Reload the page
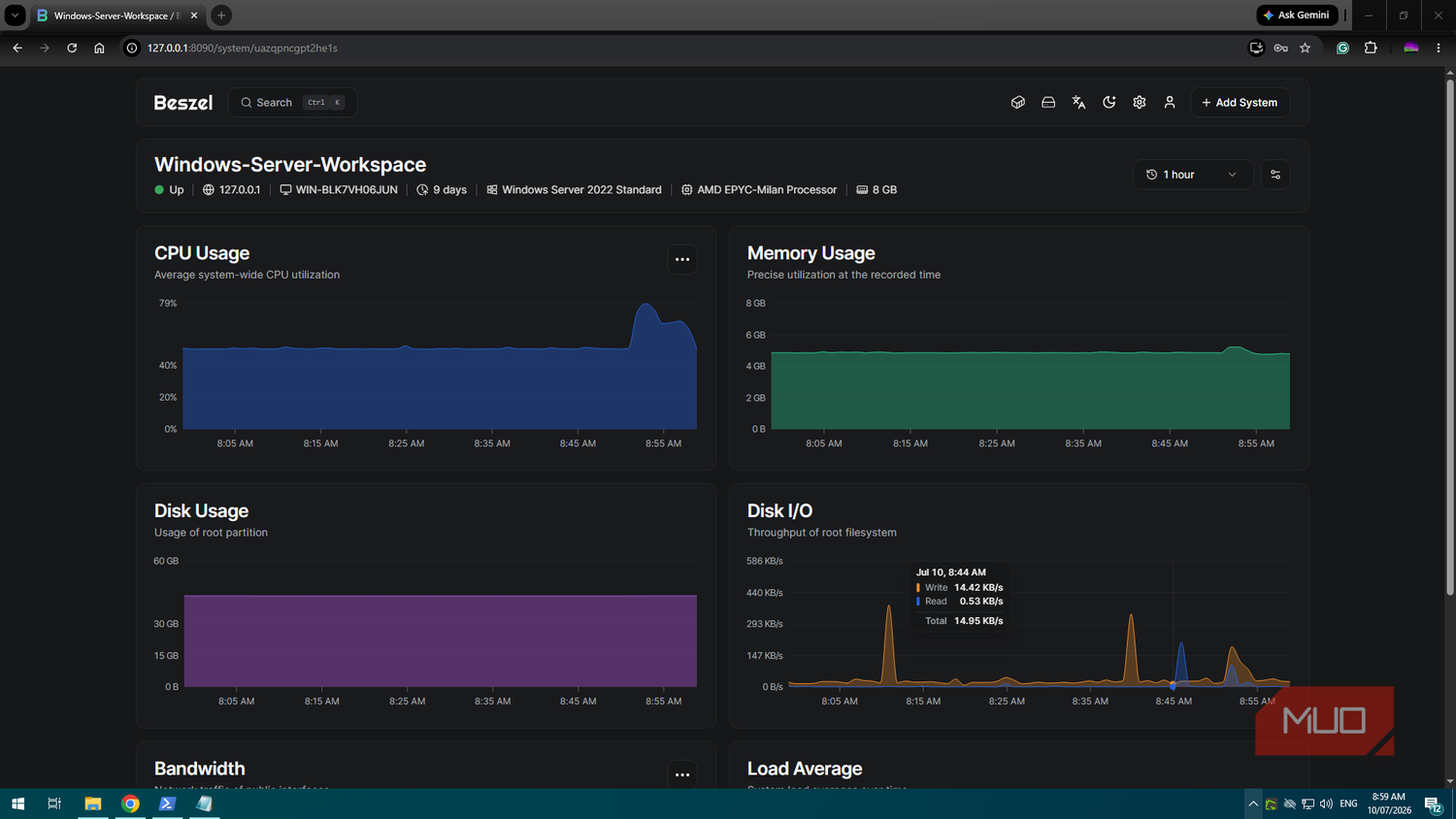The width and height of the screenshot is (1456, 819). pos(72,48)
